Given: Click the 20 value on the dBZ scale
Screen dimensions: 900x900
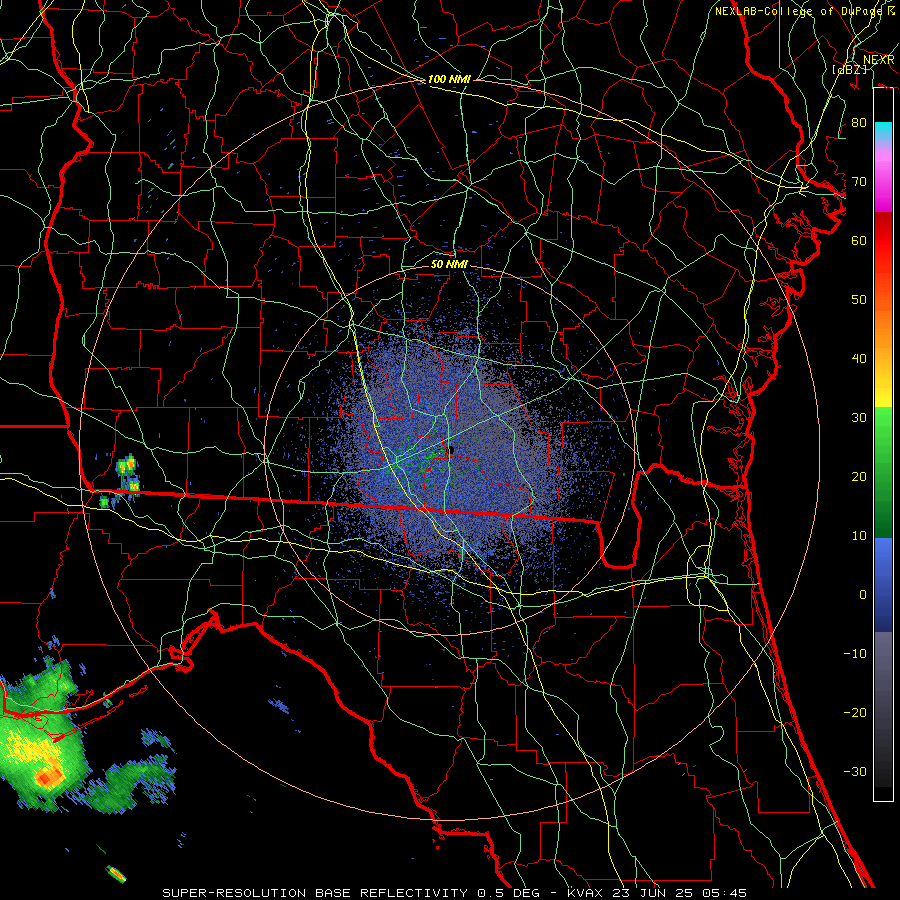Looking at the screenshot, I should click(x=859, y=477).
